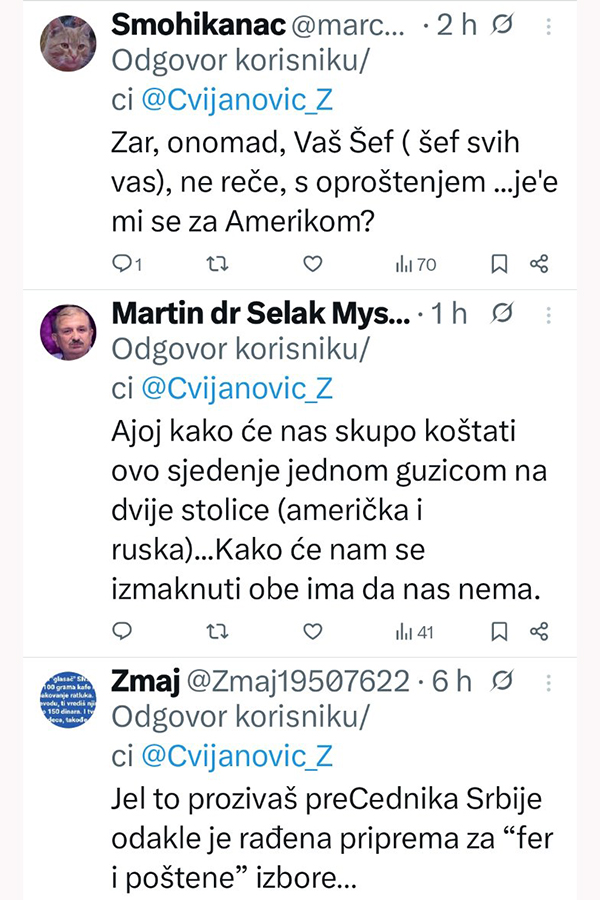Bookmark Smohikanac's tweet

coord(499,264)
